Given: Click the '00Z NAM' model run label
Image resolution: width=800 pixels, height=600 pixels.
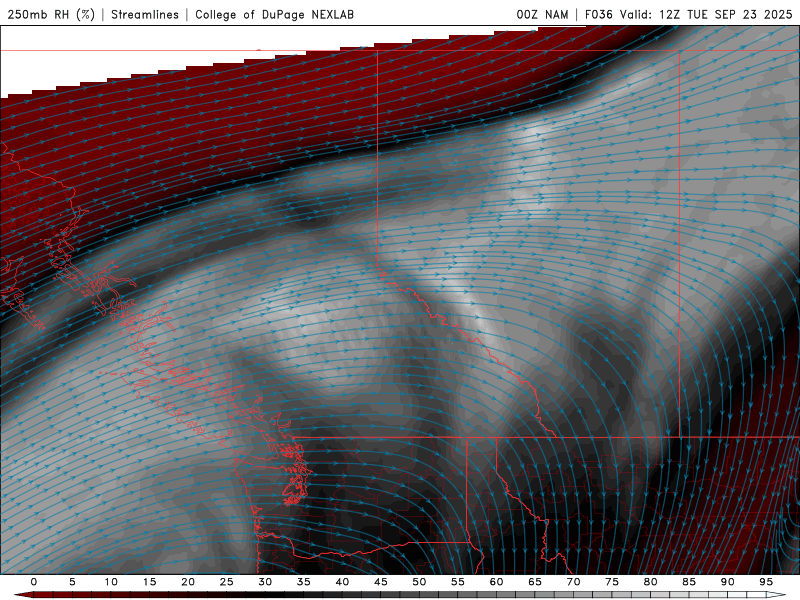Looking at the screenshot, I should pyautogui.click(x=542, y=14).
